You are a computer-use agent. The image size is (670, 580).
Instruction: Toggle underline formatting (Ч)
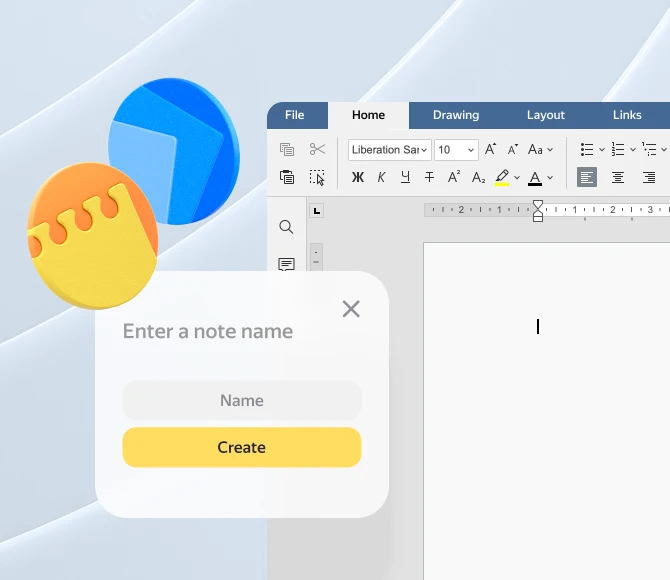pos(405,177)
